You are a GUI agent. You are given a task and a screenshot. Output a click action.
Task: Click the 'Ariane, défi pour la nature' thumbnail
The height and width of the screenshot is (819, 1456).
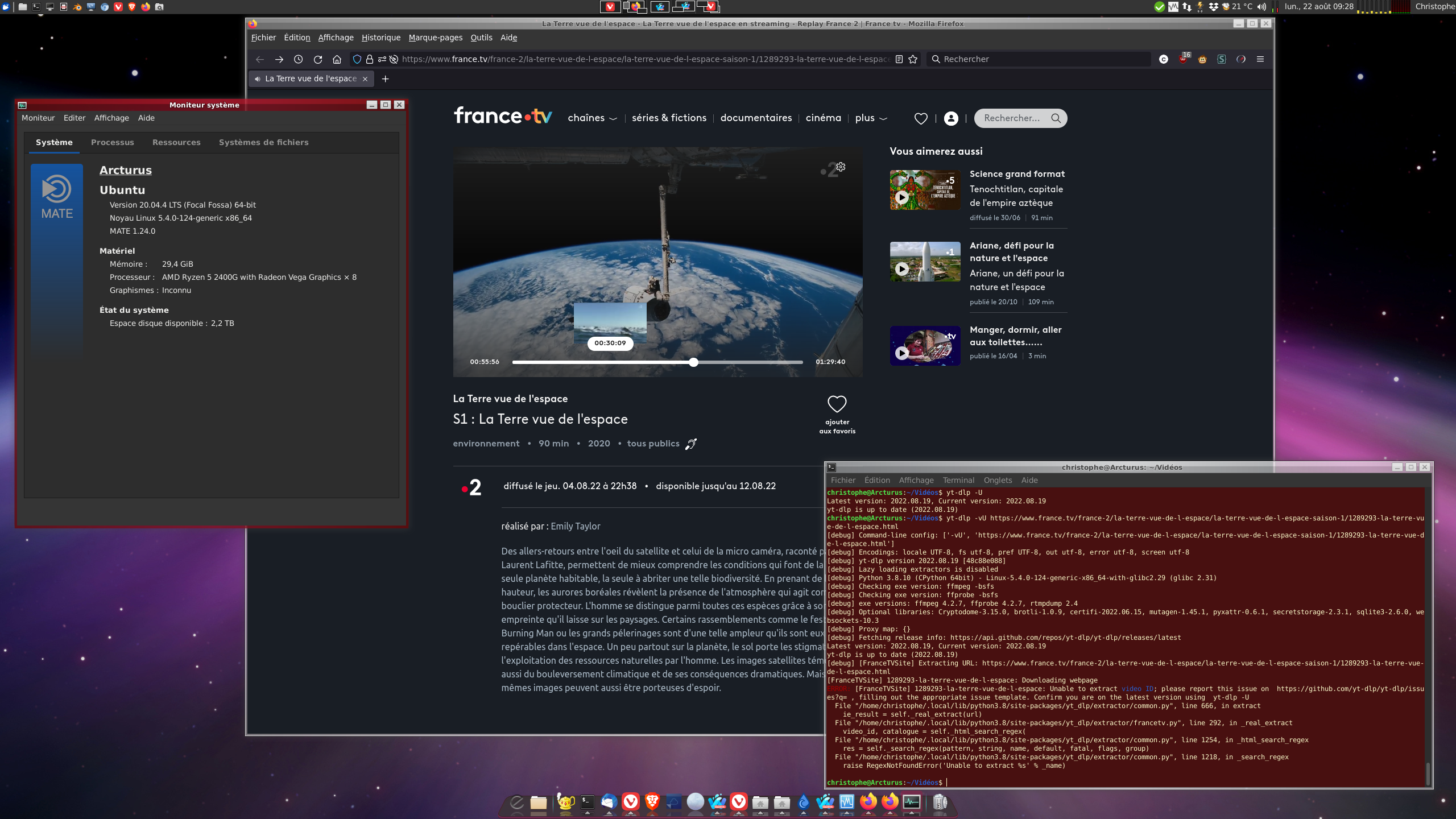tap(925, 262)
